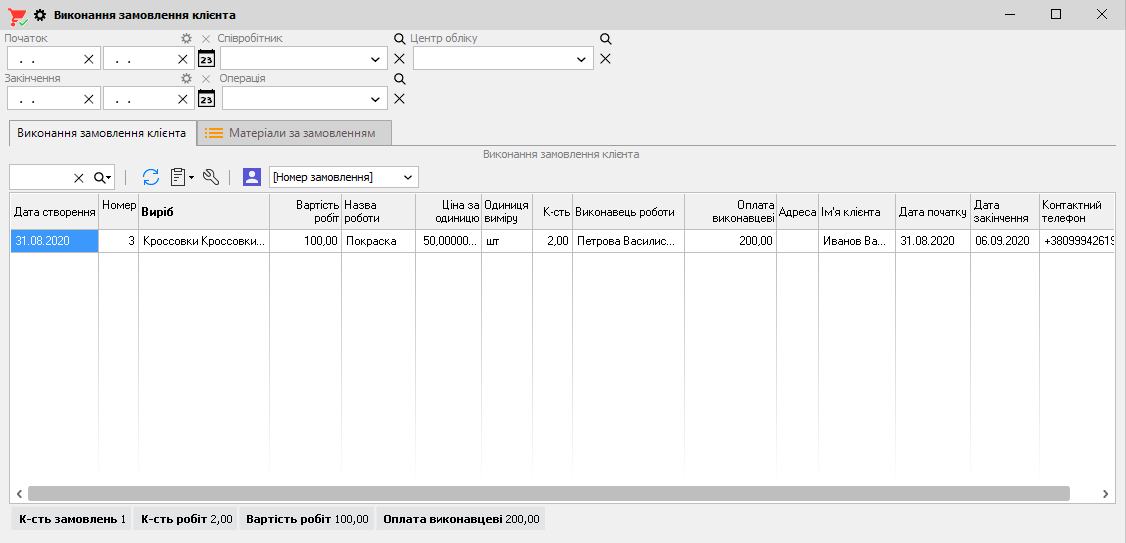The width and height of the screenshot is (1126, 543).
Task: Expand the Операція dropdown
Action: (376, 99)
